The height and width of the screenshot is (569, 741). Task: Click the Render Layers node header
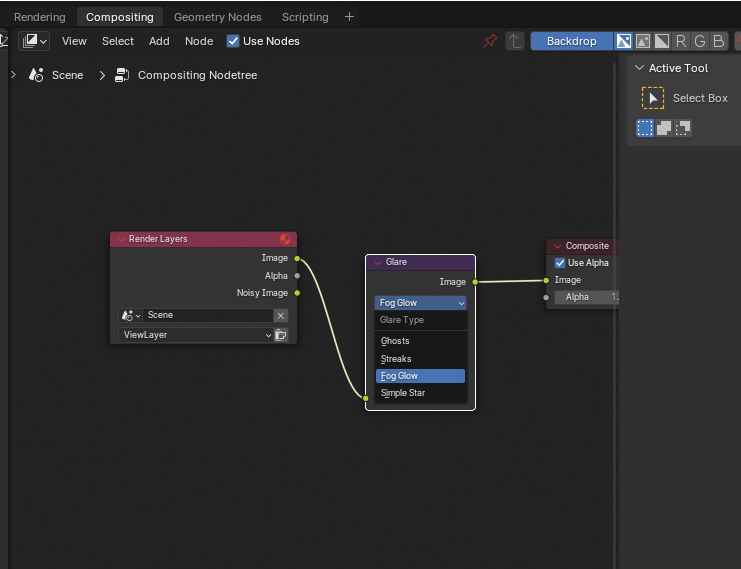[x=204, y=239]
